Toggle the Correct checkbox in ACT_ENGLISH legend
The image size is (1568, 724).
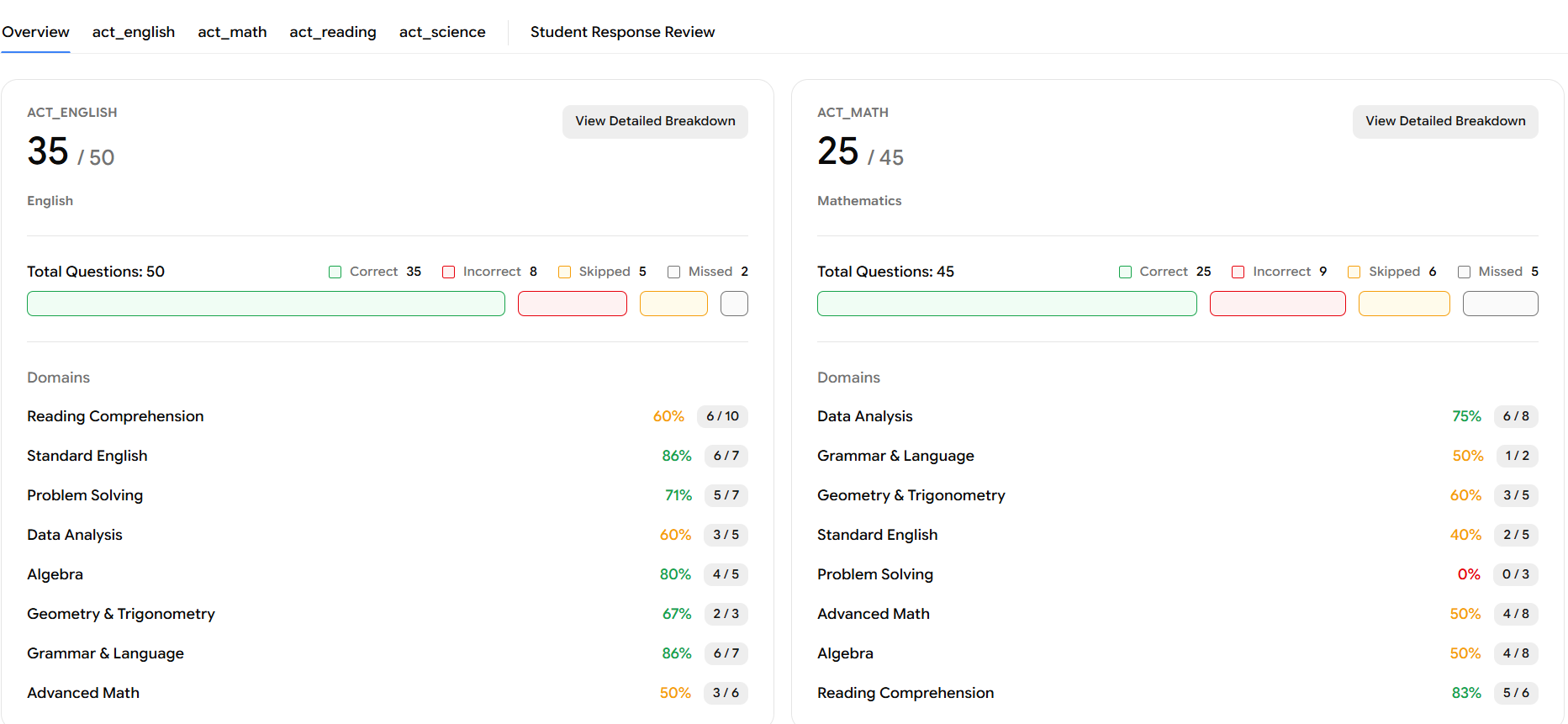coord(335,272)
